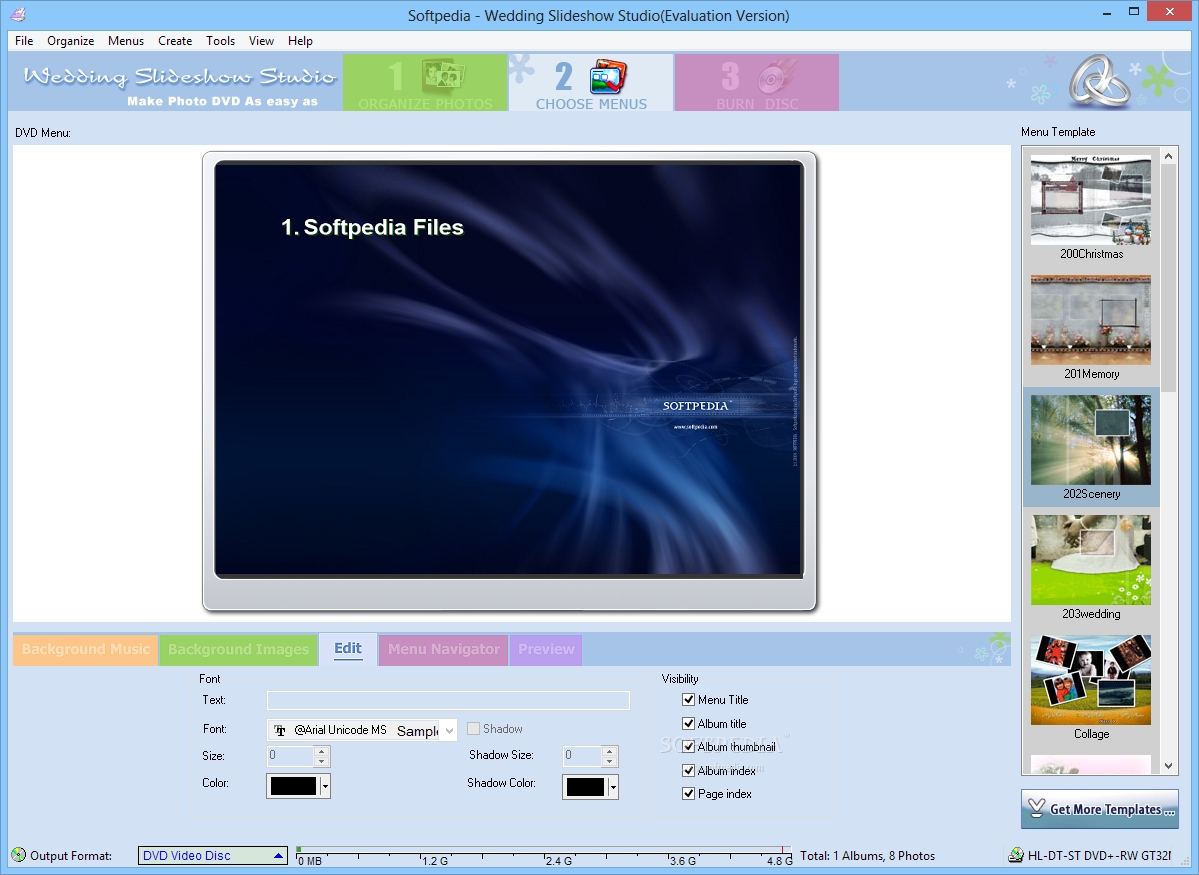
Task: Toggle the Album title checkbox
Action: [688, 723]
